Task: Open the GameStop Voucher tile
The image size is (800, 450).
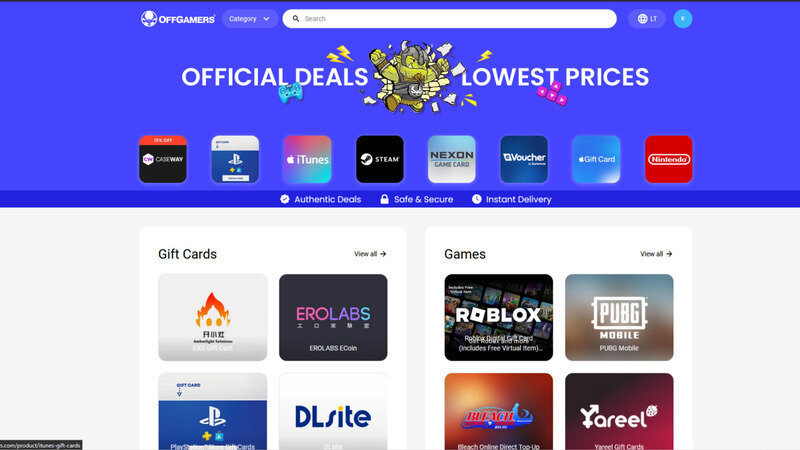Action: [x=524, y=159]
